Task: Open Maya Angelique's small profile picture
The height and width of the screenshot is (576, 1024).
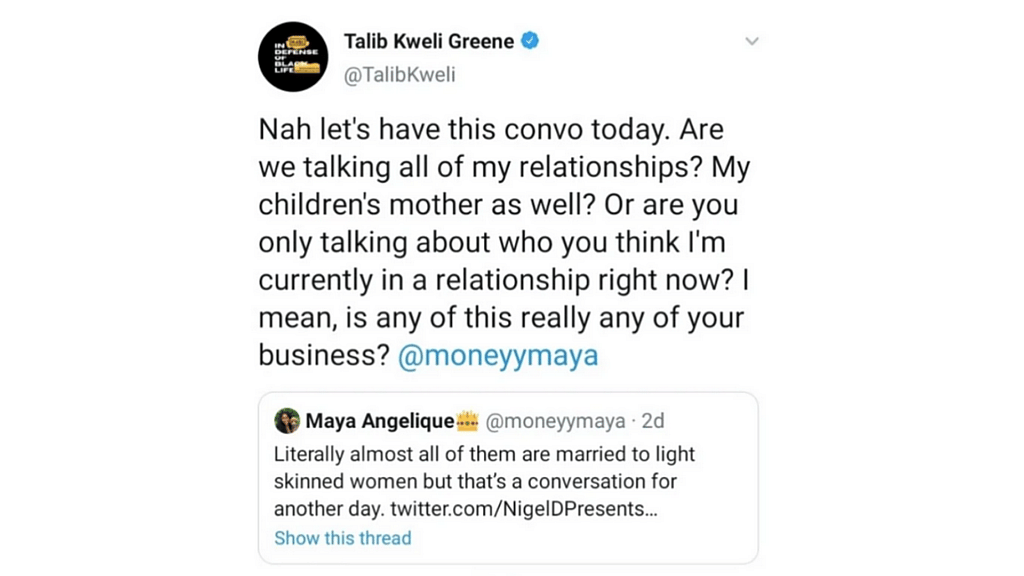Action: [x=287, y=420]
